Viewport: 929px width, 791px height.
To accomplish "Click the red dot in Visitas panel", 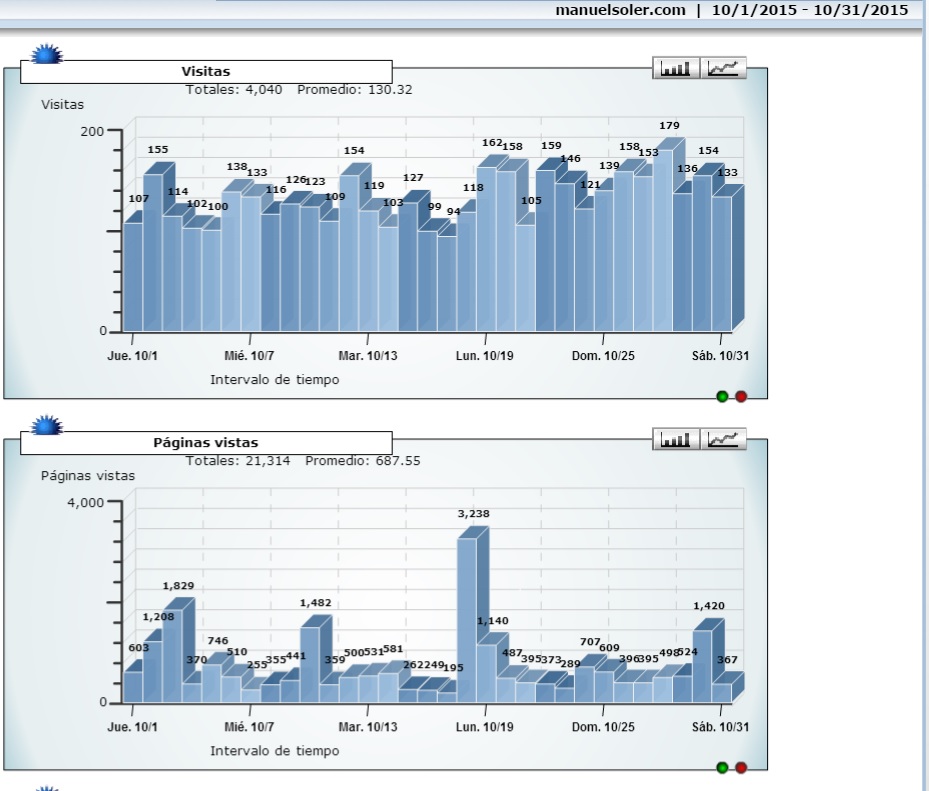I will [741, 397].
